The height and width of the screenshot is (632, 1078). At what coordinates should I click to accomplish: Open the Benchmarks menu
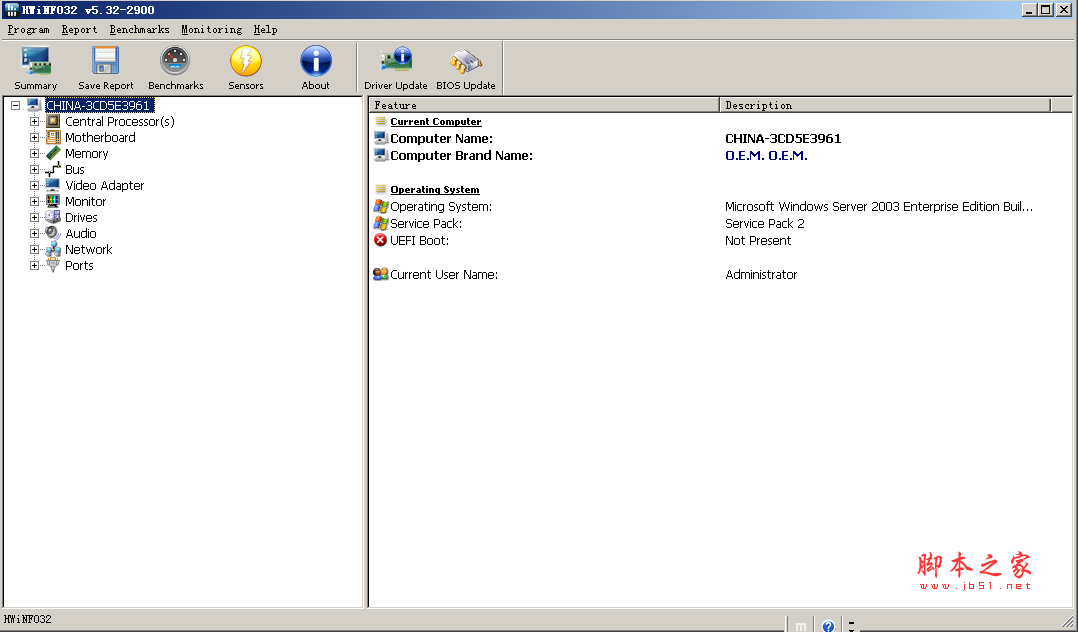click(x=140, y=30)
